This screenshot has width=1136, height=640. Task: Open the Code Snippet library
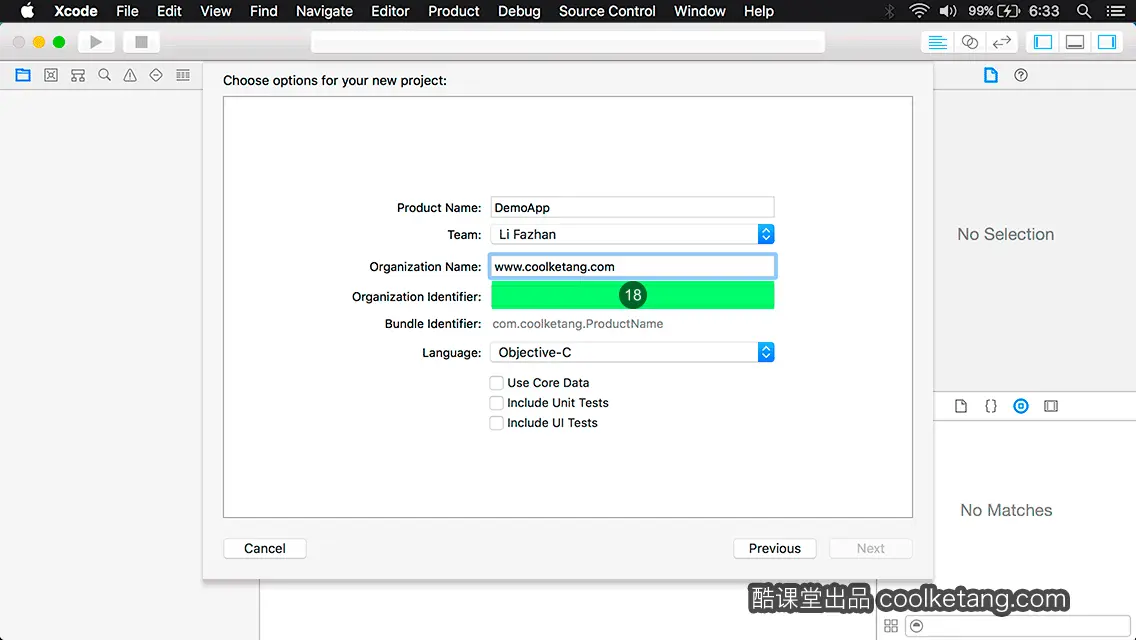tap(990, 406)
